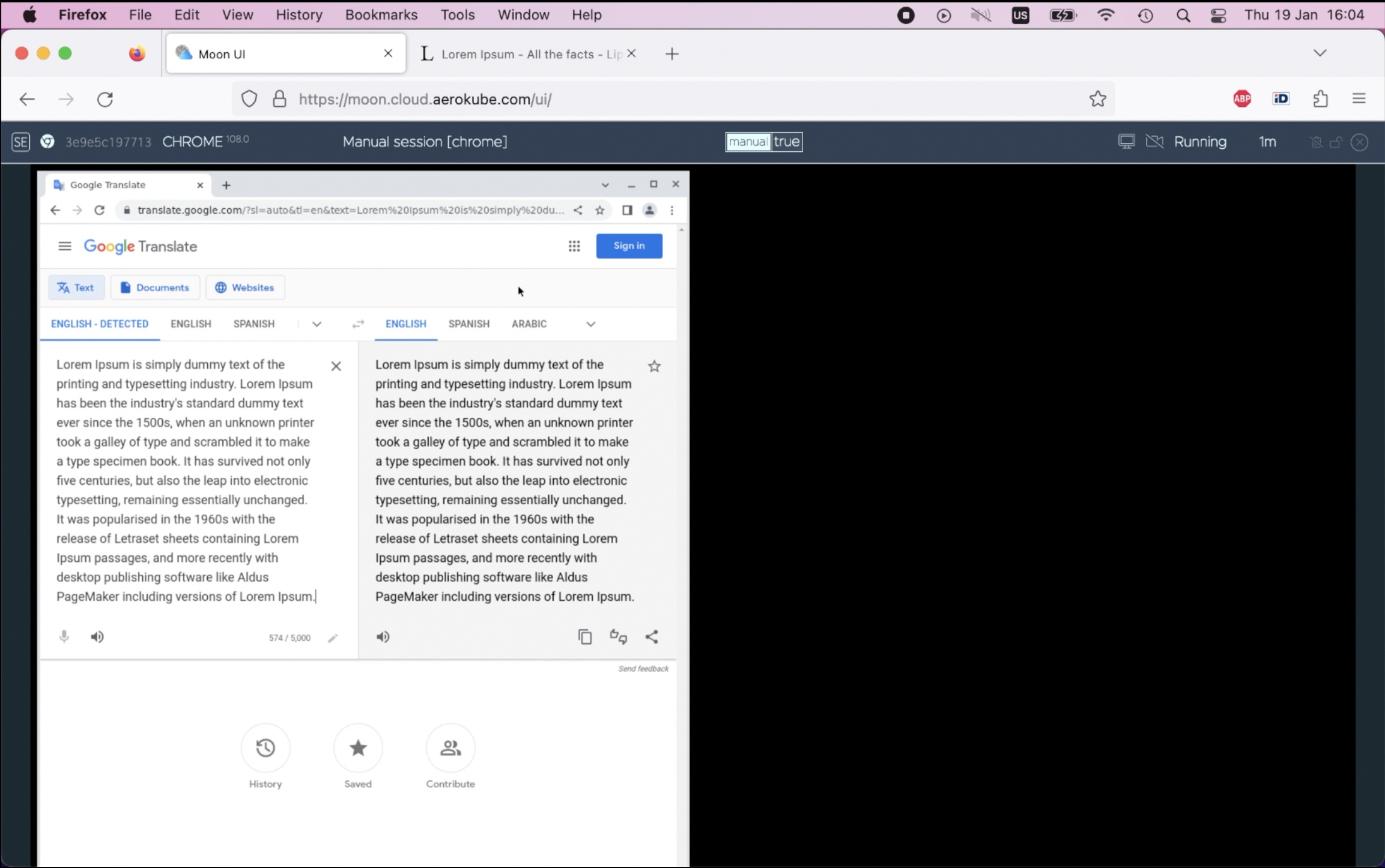Viewport: 1385px width, 868px height.
Task: Open the Google apps grid icon
Action: [574, 246]
